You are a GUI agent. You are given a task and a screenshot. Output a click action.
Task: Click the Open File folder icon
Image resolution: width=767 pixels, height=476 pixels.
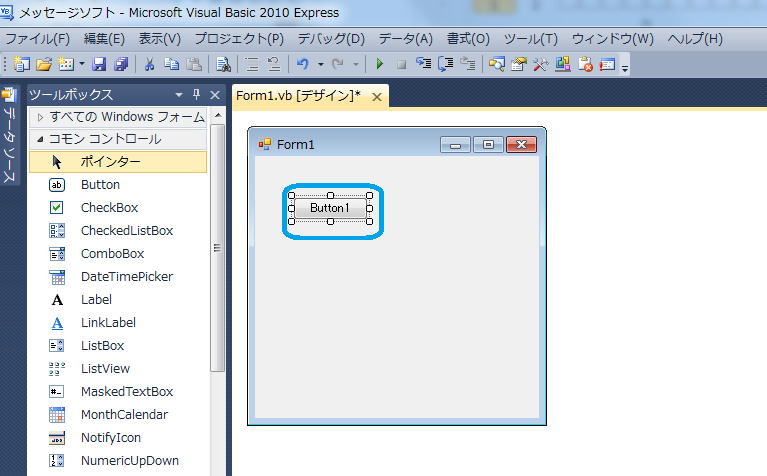[x=44, y=64]
